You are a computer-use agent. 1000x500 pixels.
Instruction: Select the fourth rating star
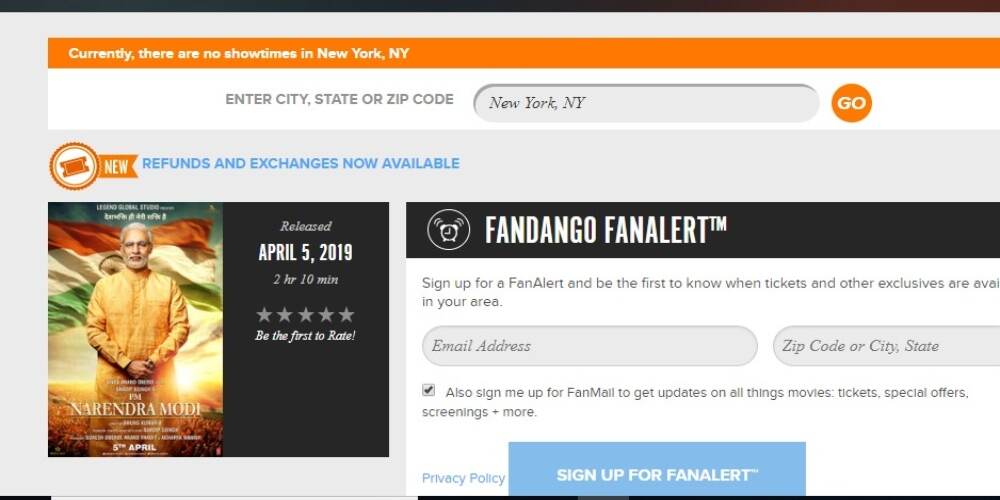[326, 314]
